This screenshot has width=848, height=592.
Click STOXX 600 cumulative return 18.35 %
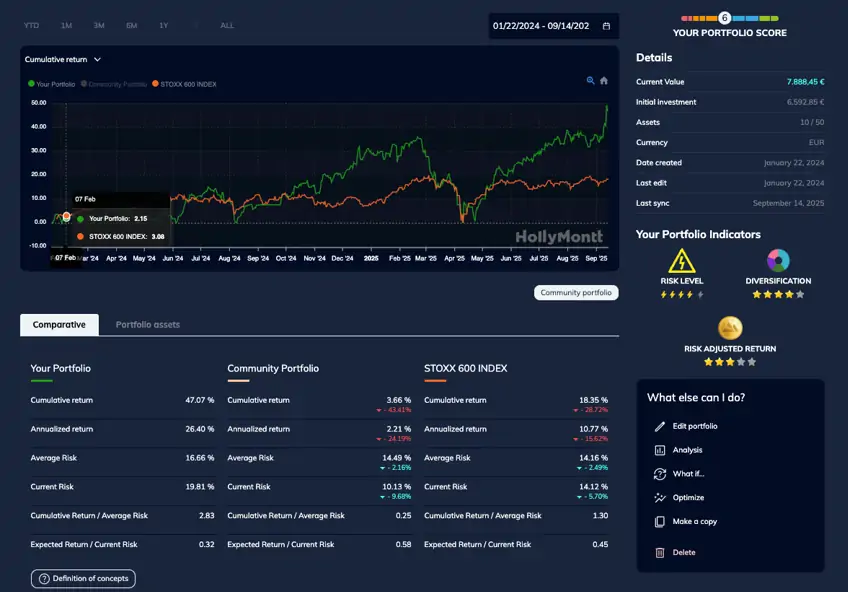pyautogui.click(x=593, y=401)
